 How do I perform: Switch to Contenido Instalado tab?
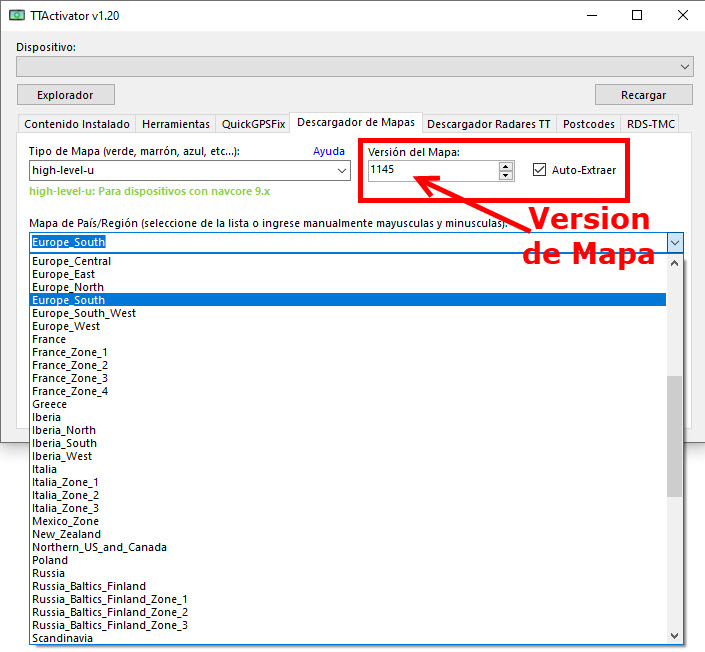(77, 124)
